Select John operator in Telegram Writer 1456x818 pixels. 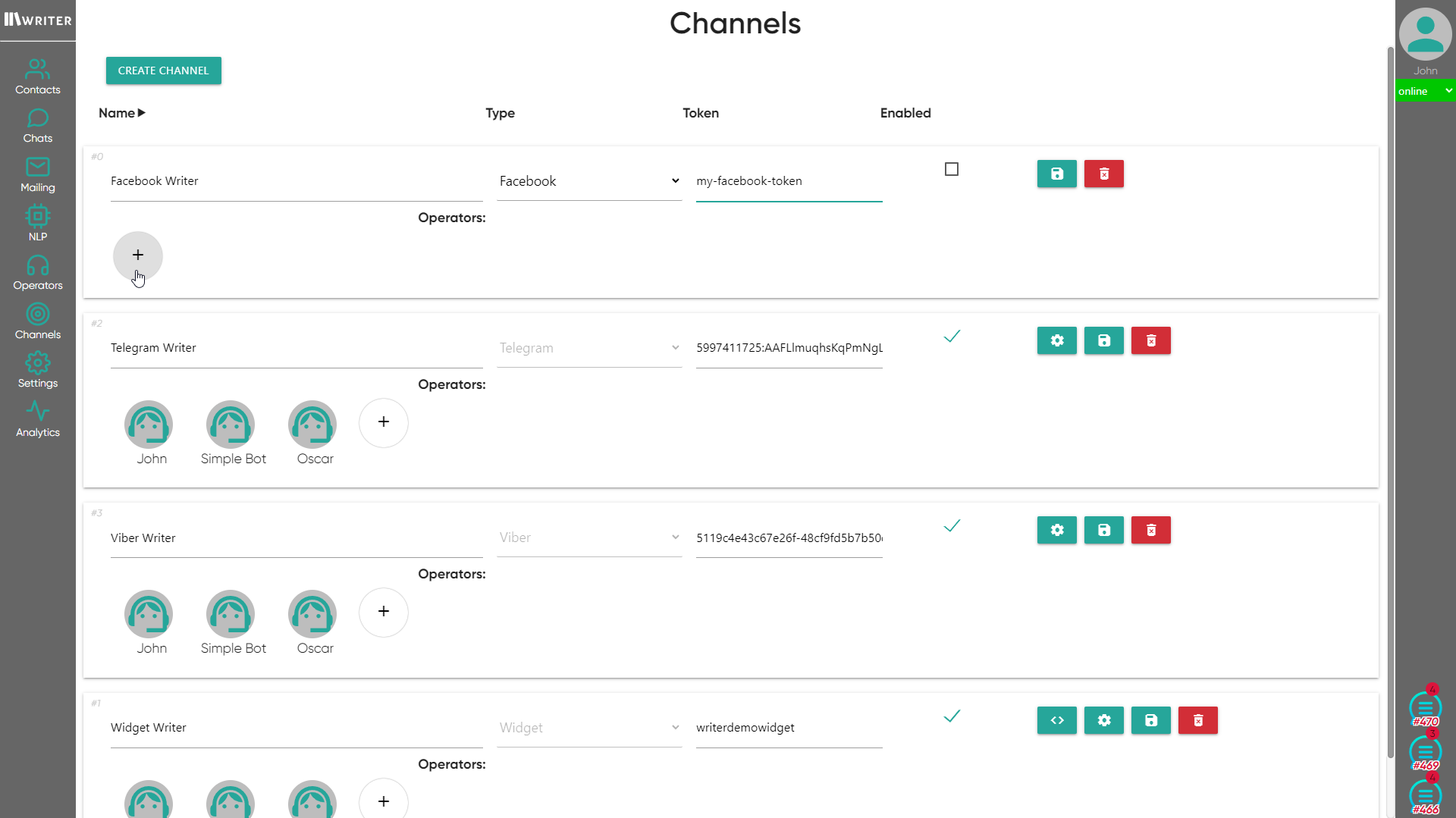[149, 425]
